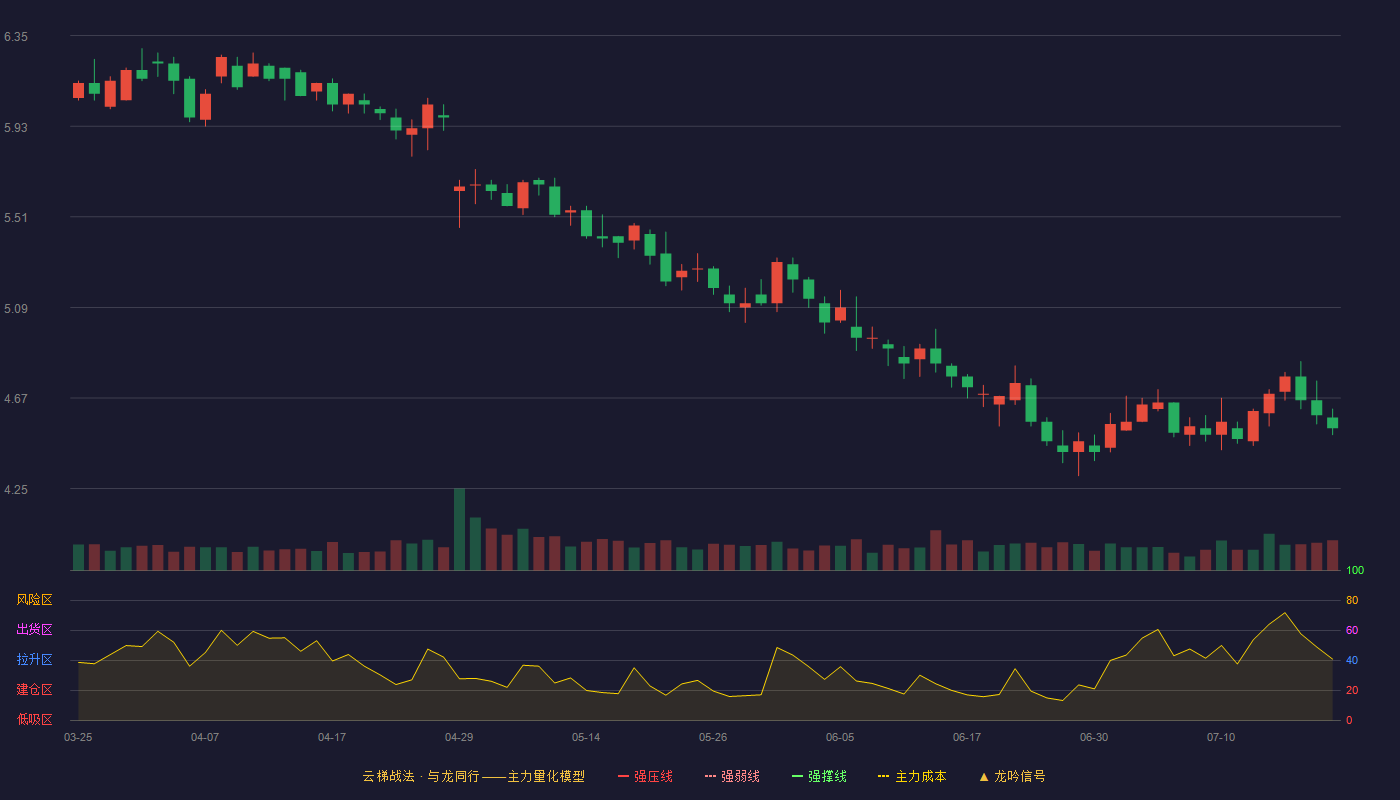Click the orange 80 indicator axis value

[1352, 601]
